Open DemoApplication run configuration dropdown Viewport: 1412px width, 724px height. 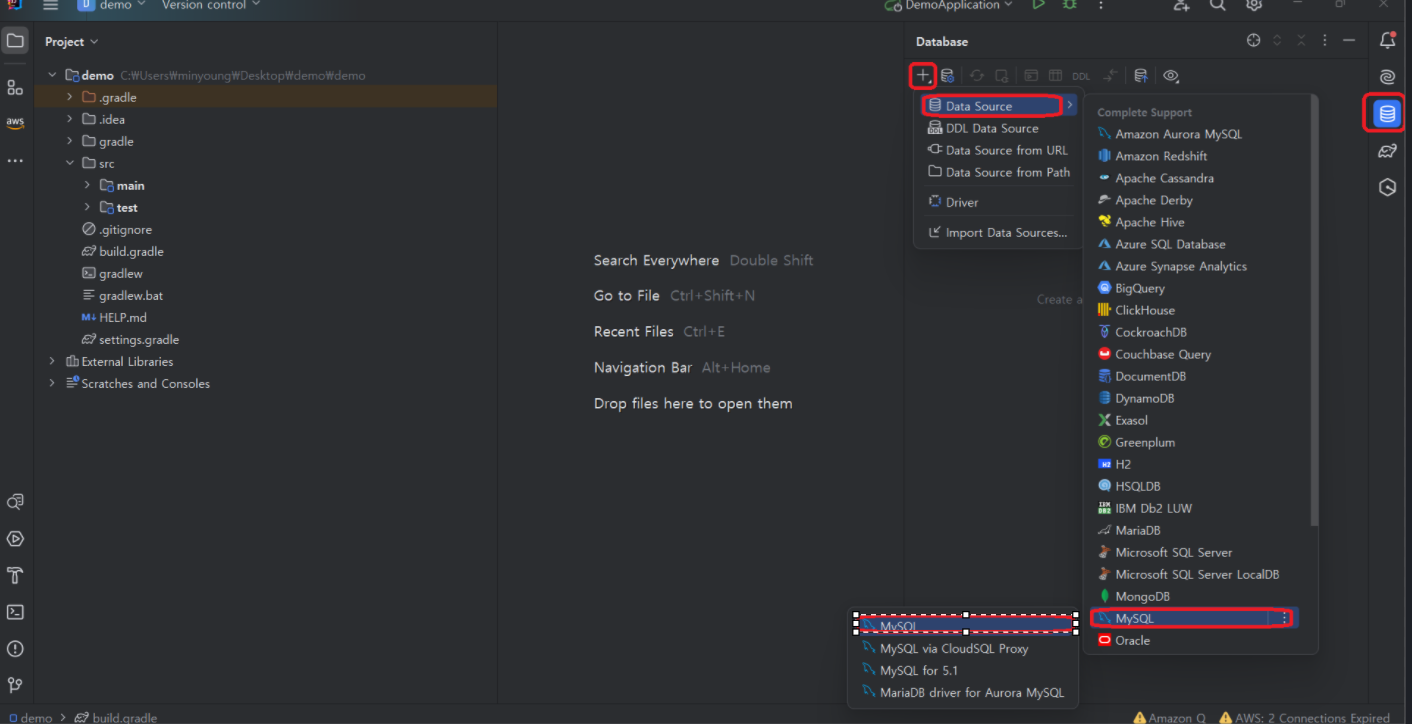949,5
